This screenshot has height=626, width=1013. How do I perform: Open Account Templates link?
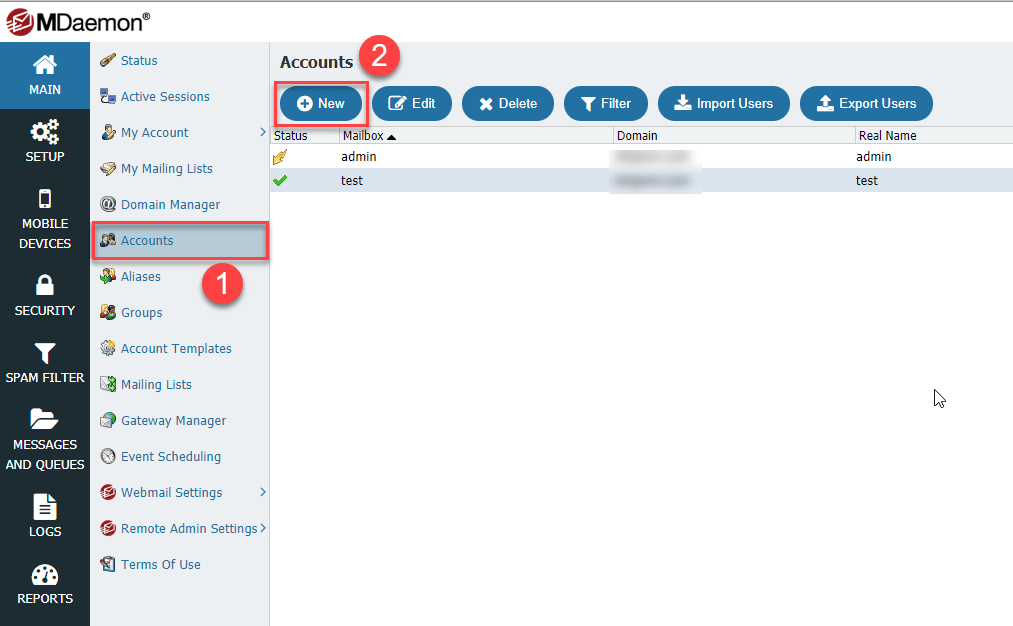176,348
